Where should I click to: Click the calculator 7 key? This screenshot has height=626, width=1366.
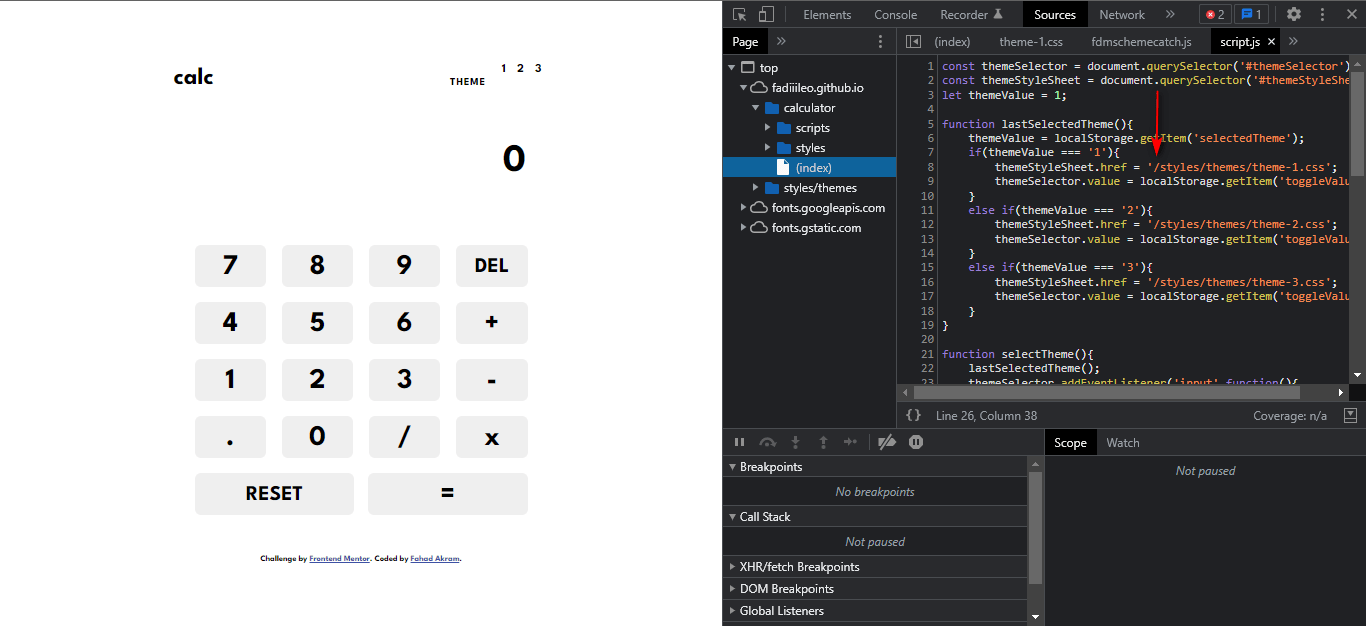pyautogui.click(x=230, y=266)
